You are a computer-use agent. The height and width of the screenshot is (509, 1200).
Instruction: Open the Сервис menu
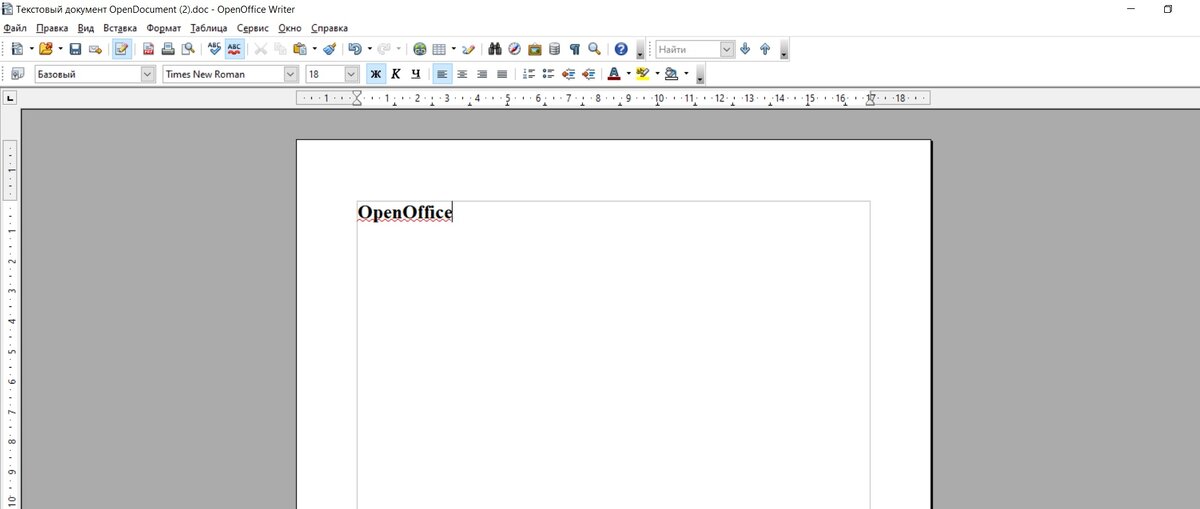pyautogui.click(x=253, y=28)
